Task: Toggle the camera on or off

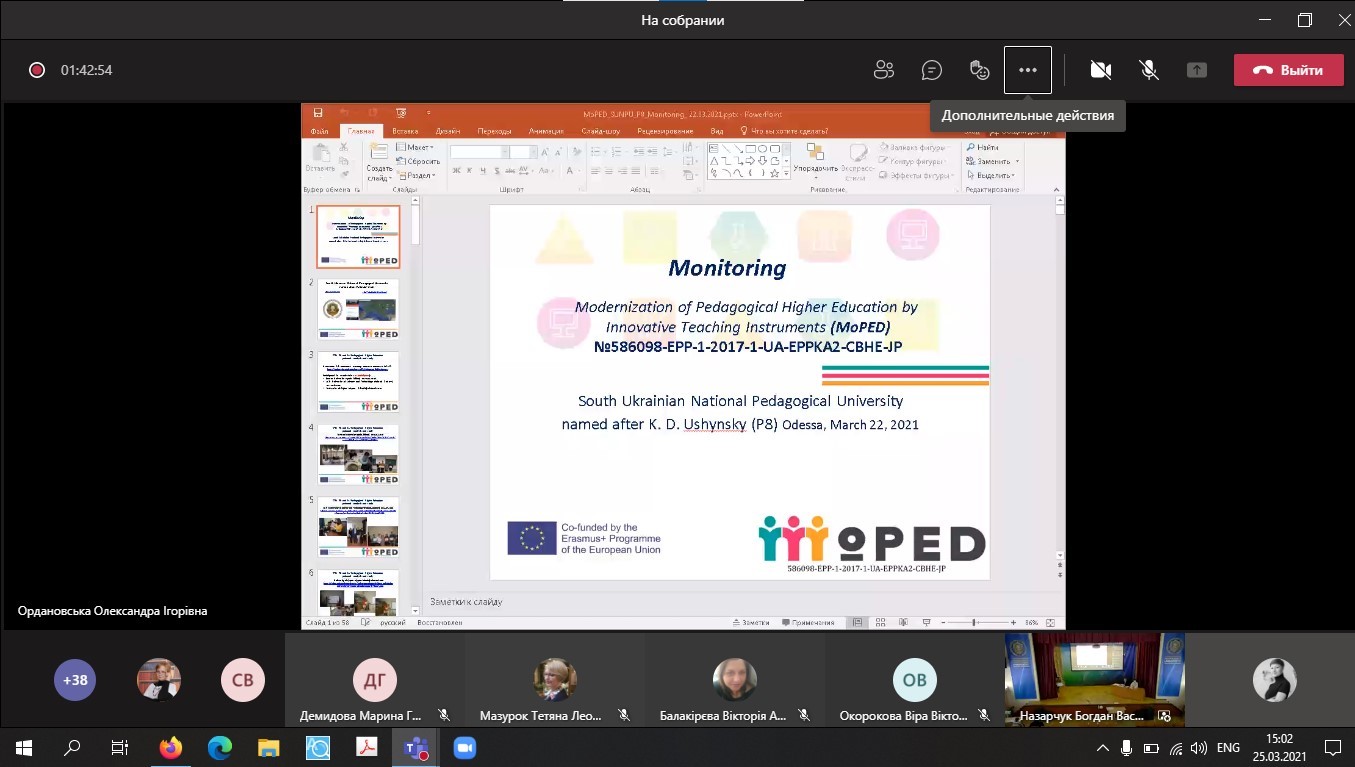Action: click(1100, 70)
